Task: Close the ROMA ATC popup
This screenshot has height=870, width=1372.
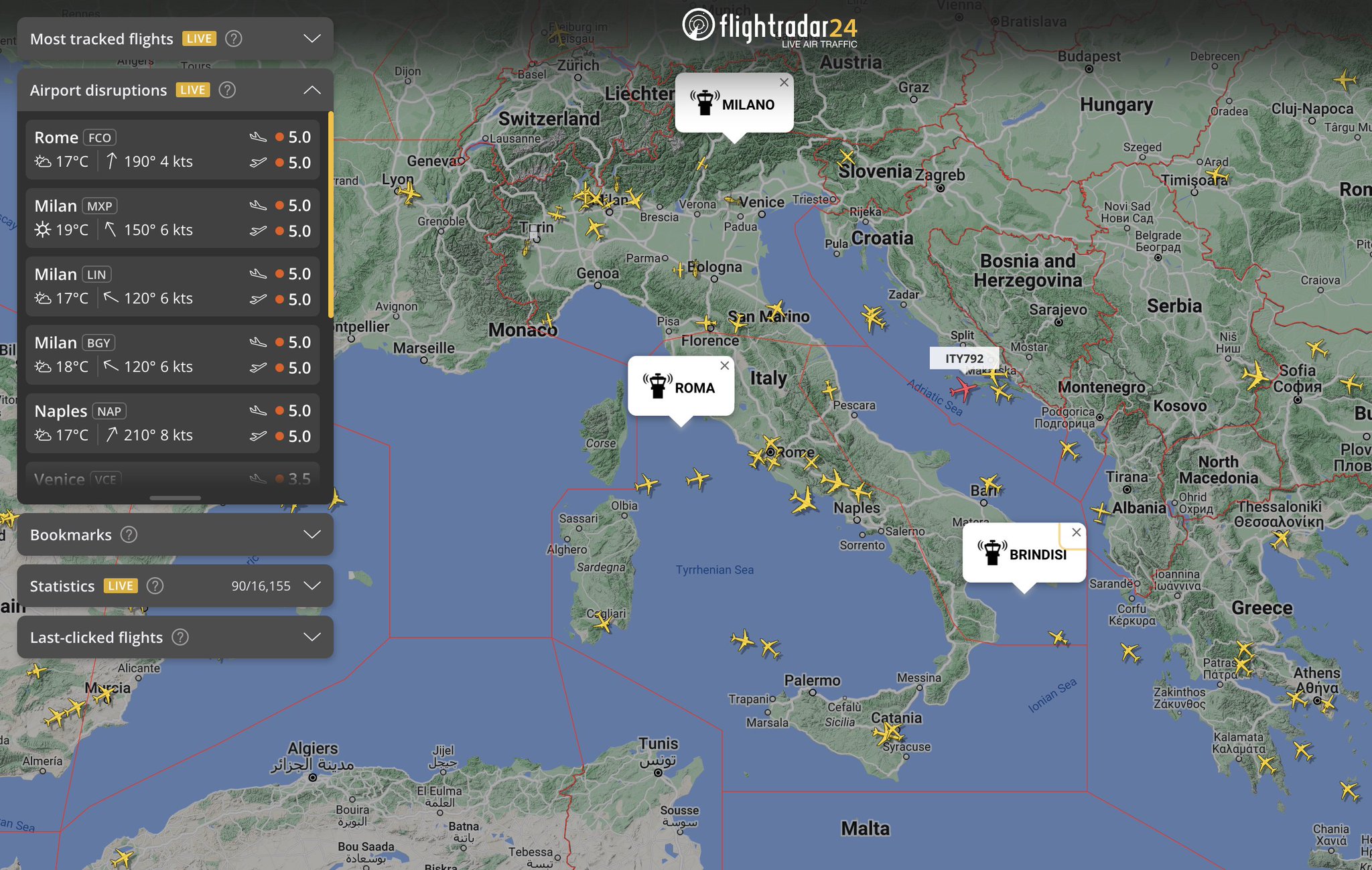Action: pos(724,366)
